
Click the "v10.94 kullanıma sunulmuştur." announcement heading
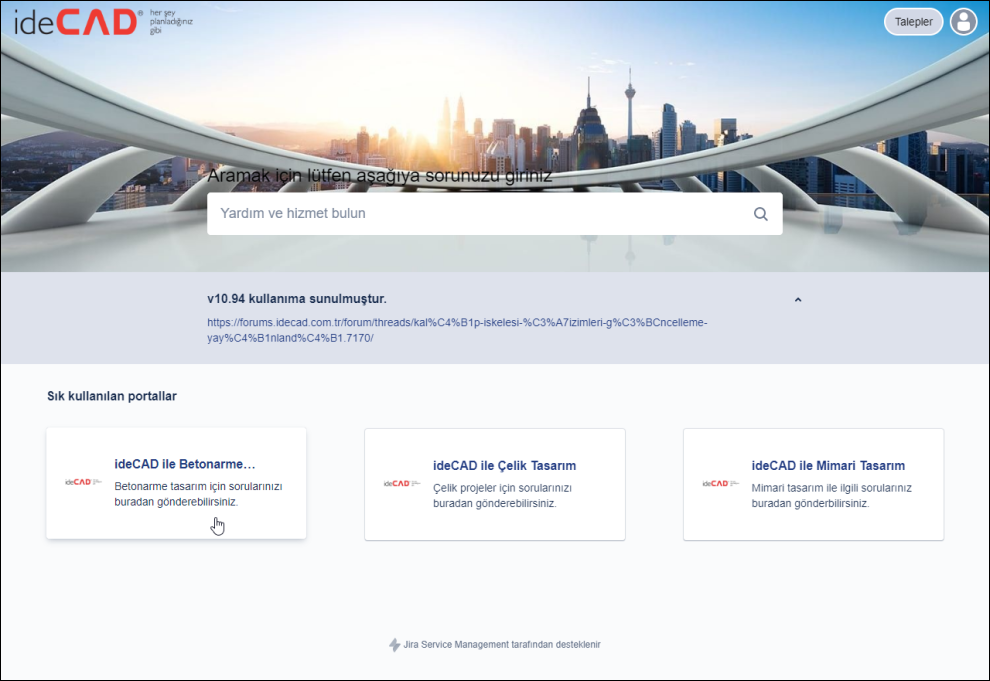click(296, 298)
